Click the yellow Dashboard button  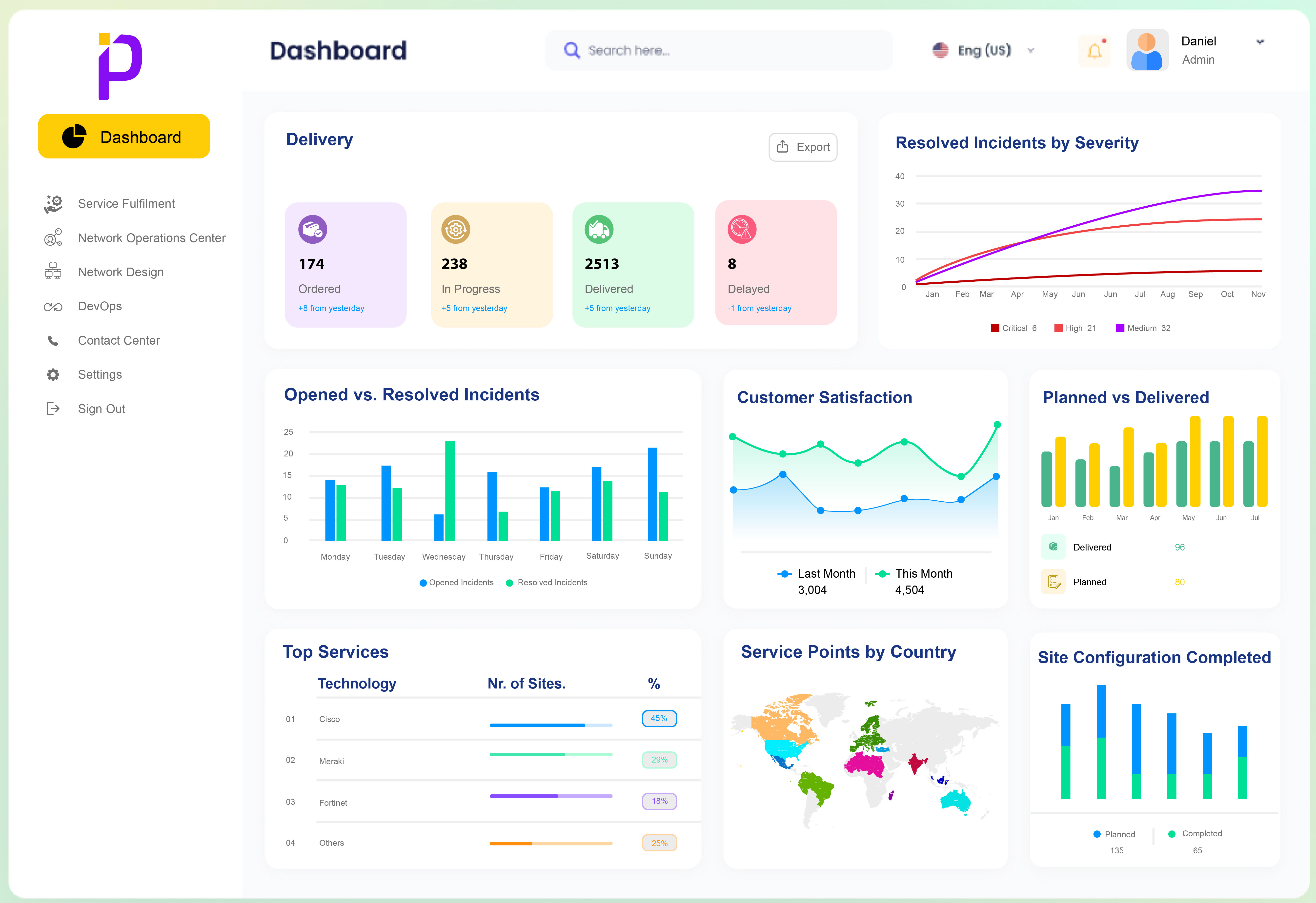pyautogui.click(x=124, y=137)
